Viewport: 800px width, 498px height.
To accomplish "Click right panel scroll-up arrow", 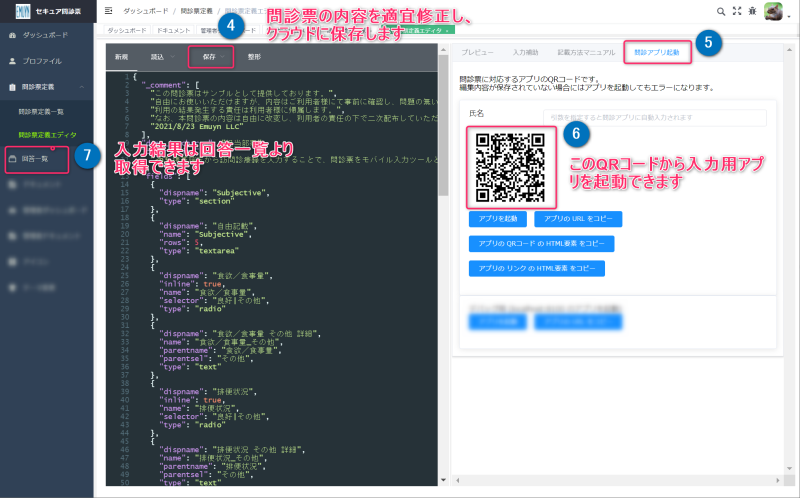I will [x=790, y=49].
